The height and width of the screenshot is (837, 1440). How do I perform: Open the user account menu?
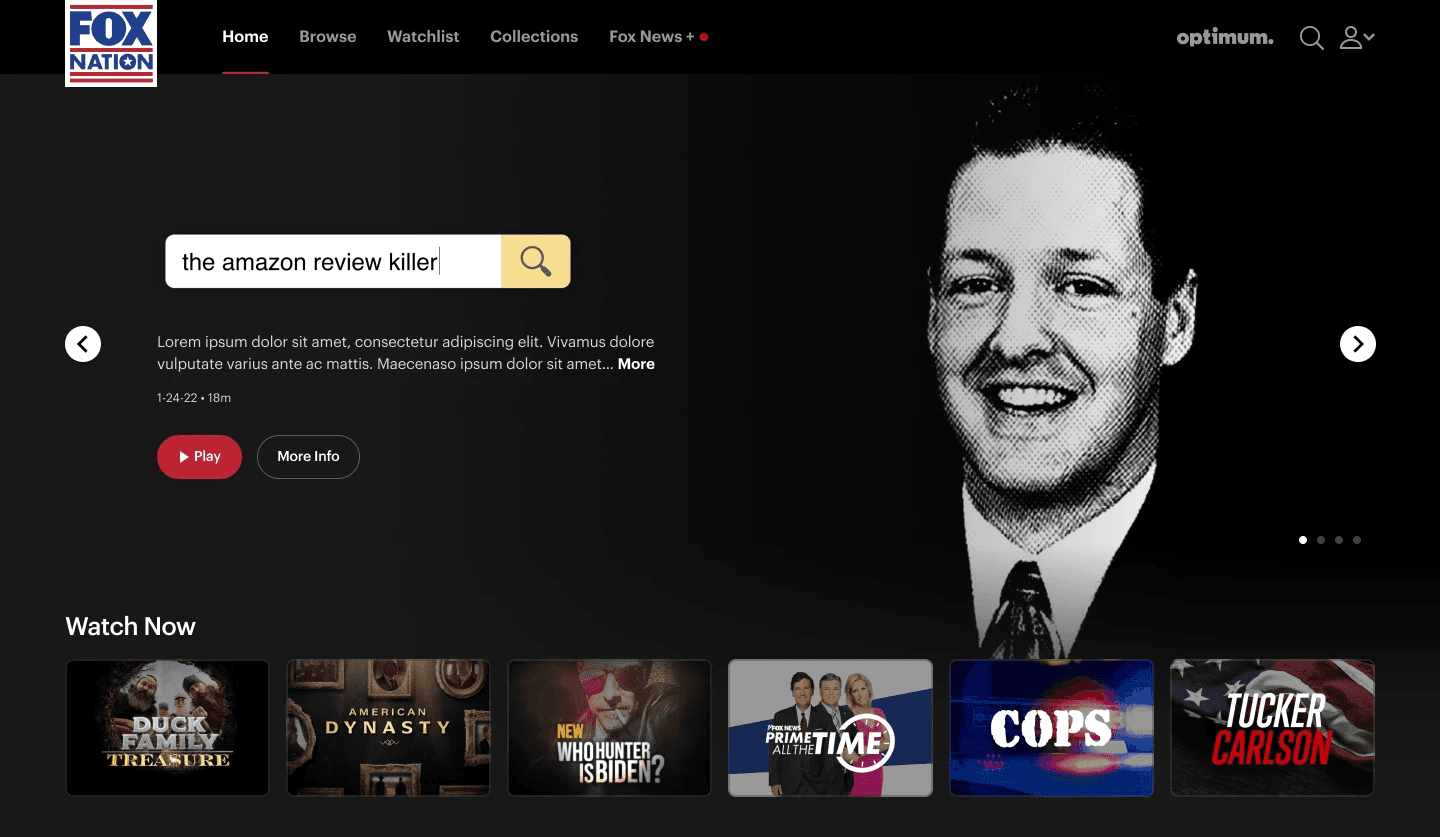click(1357, 38)
